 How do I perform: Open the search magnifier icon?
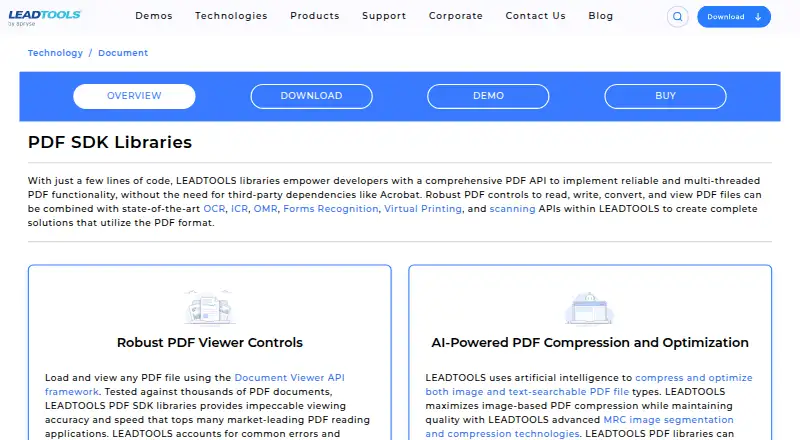click(x=678, y=17)
